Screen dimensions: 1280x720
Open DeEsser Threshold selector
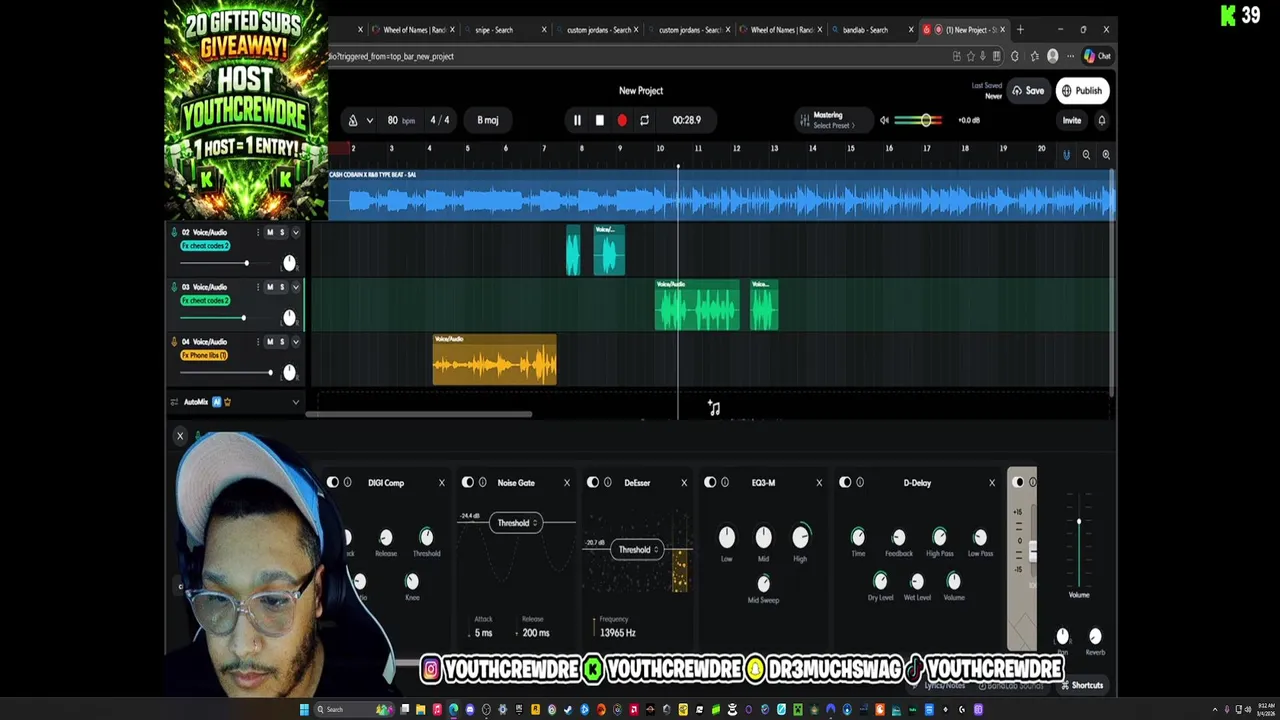tap(637, 550)
